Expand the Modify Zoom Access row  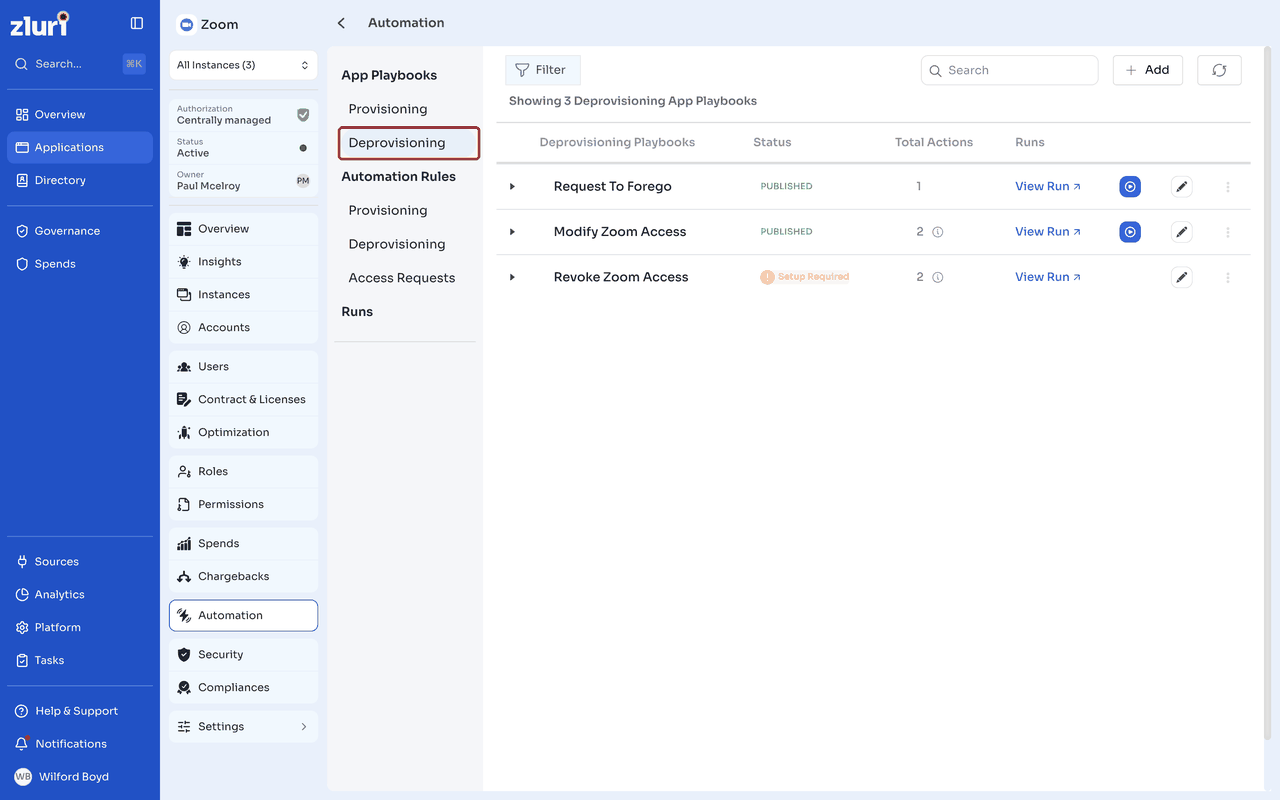[x=512, y=232]
